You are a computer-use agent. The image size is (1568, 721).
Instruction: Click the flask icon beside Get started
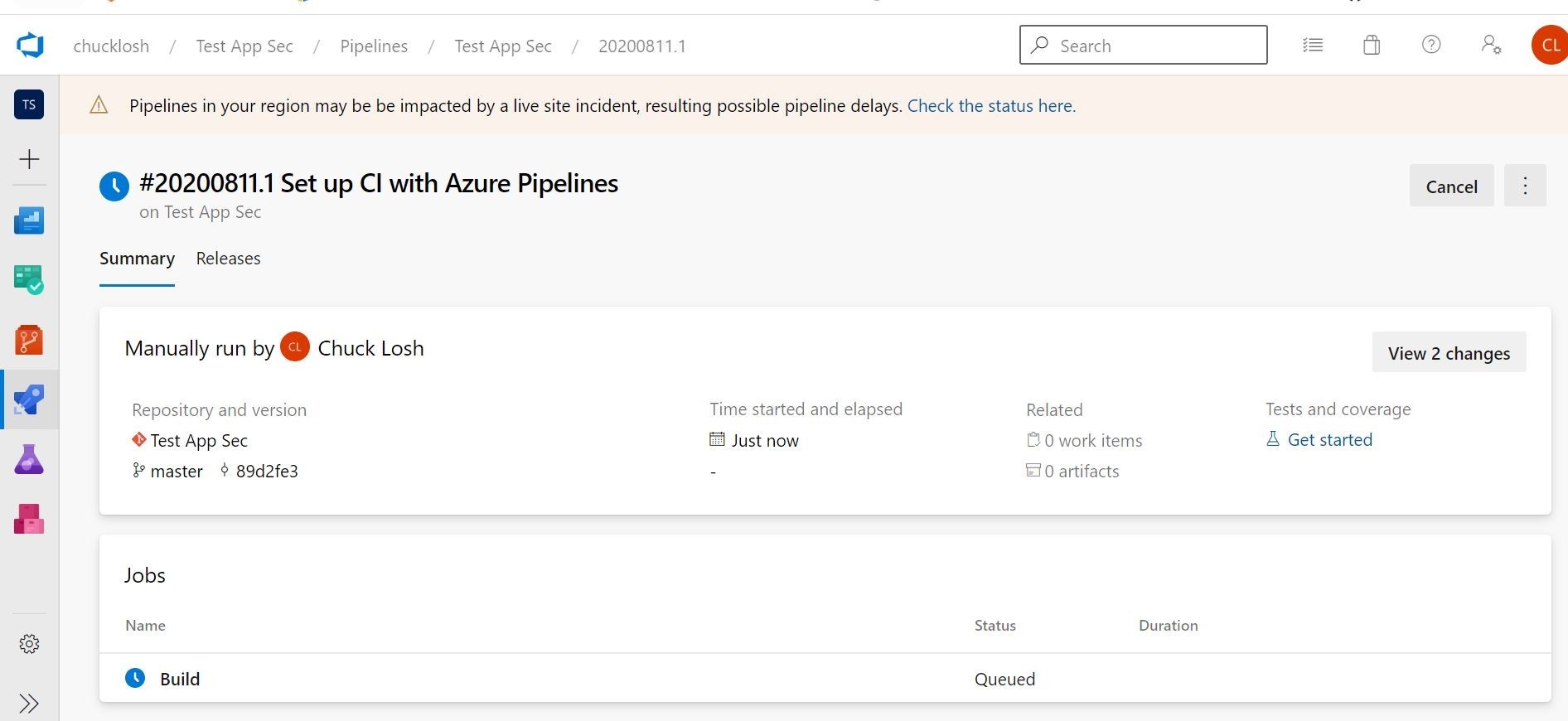(1273, 438)
